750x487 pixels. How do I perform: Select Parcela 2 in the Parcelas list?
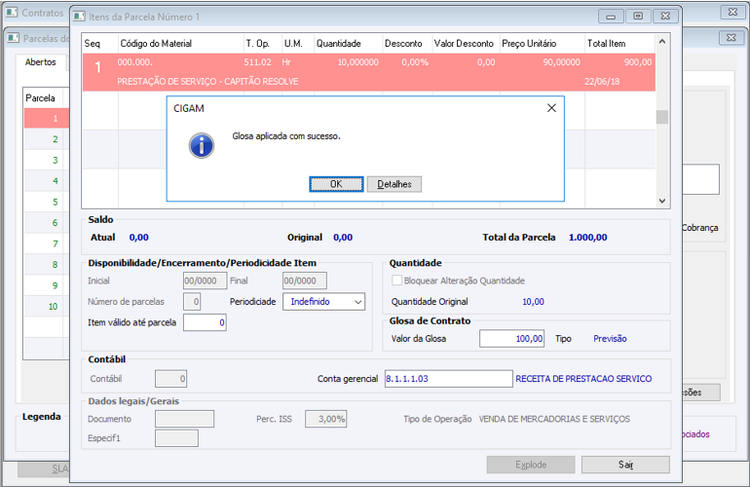47,139
